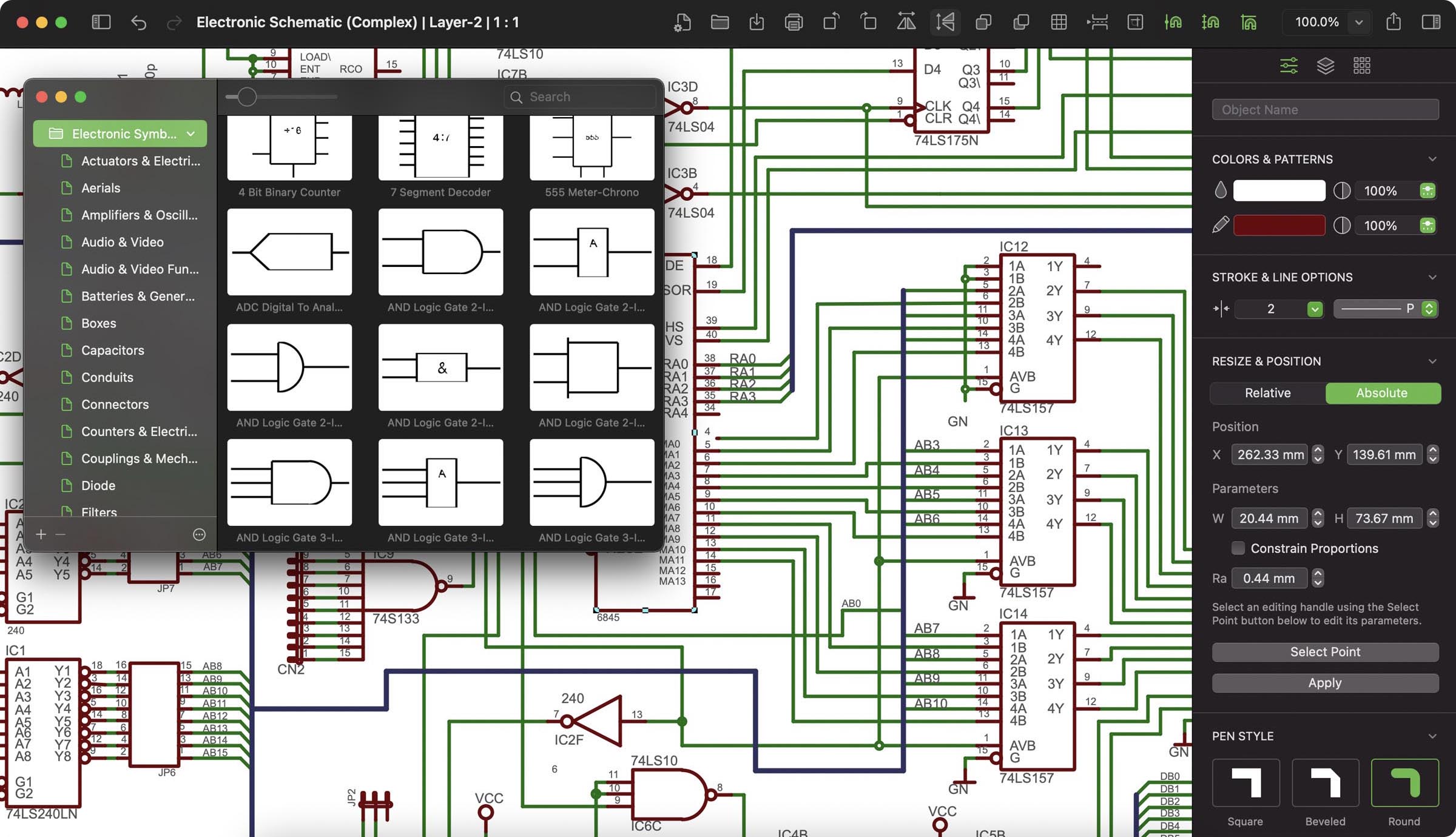Click the Apply button
Screen dimensions: 1456x837
click(1325, 683)
